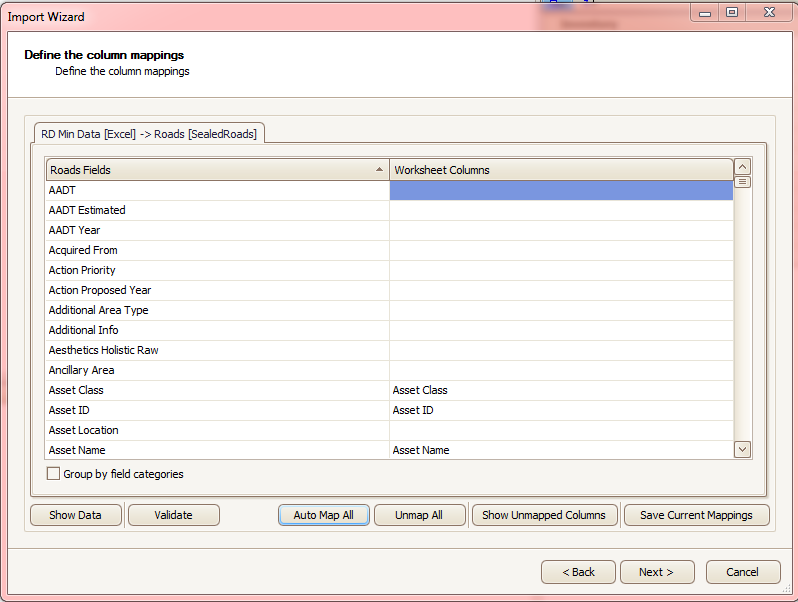Image resolution: width=798 pixels, height=602 pixels.
Task: Show Unmapped Columns button
Action: pyautogui.click(x=544, y=515)
